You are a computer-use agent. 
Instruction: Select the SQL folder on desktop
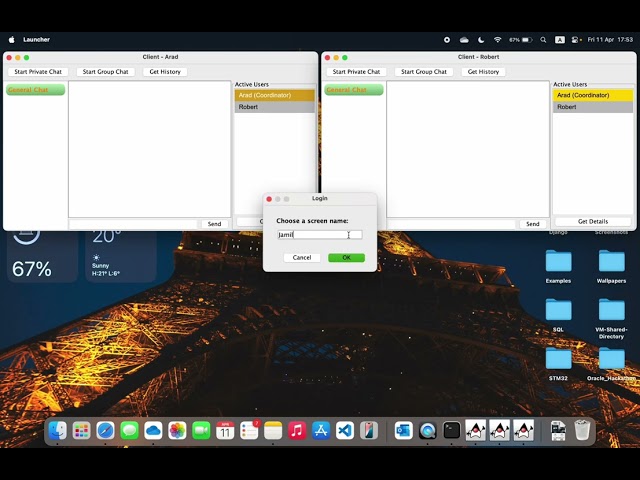coord(558,315)
